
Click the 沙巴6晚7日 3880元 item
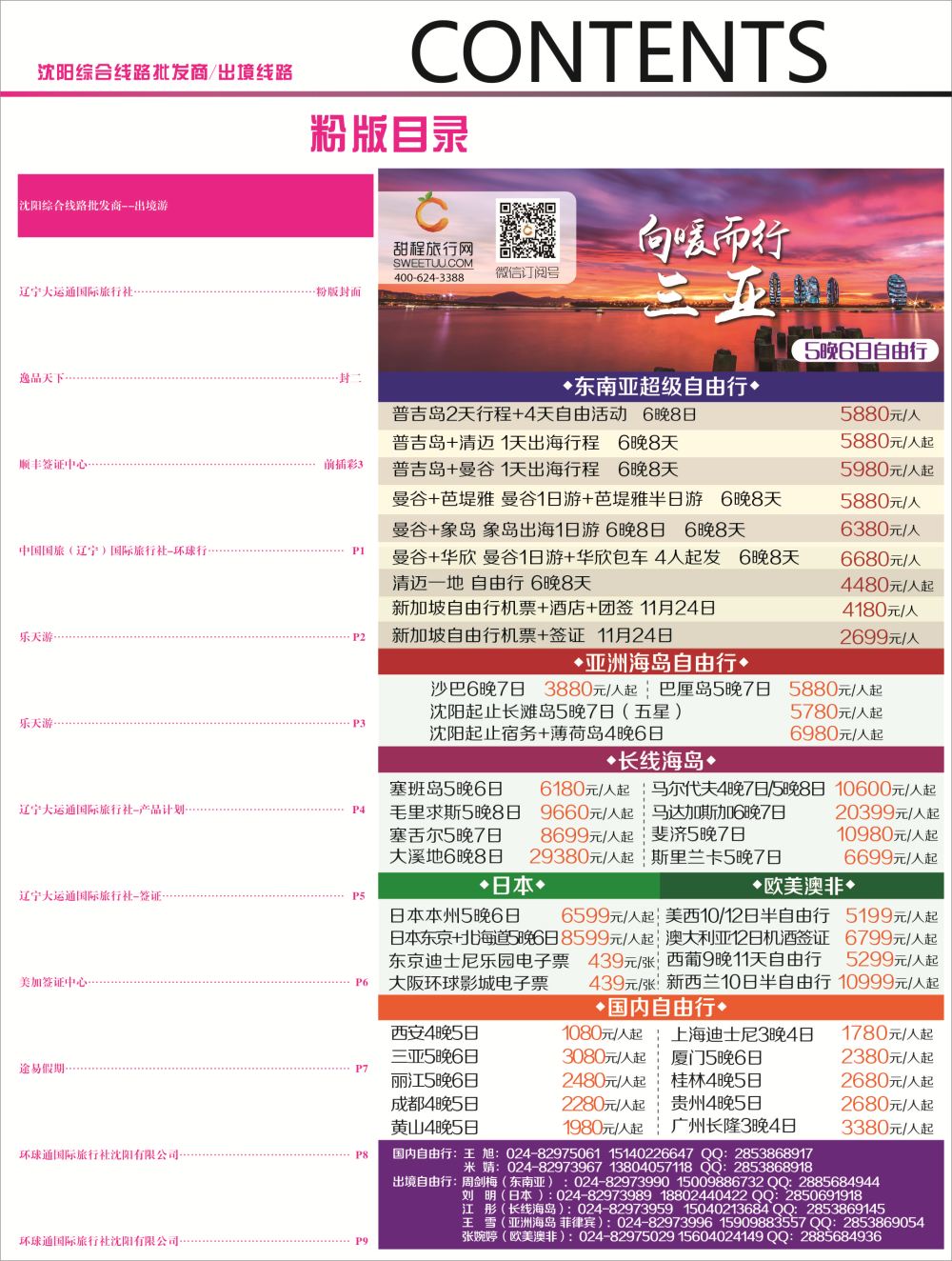tap(533, 689)
